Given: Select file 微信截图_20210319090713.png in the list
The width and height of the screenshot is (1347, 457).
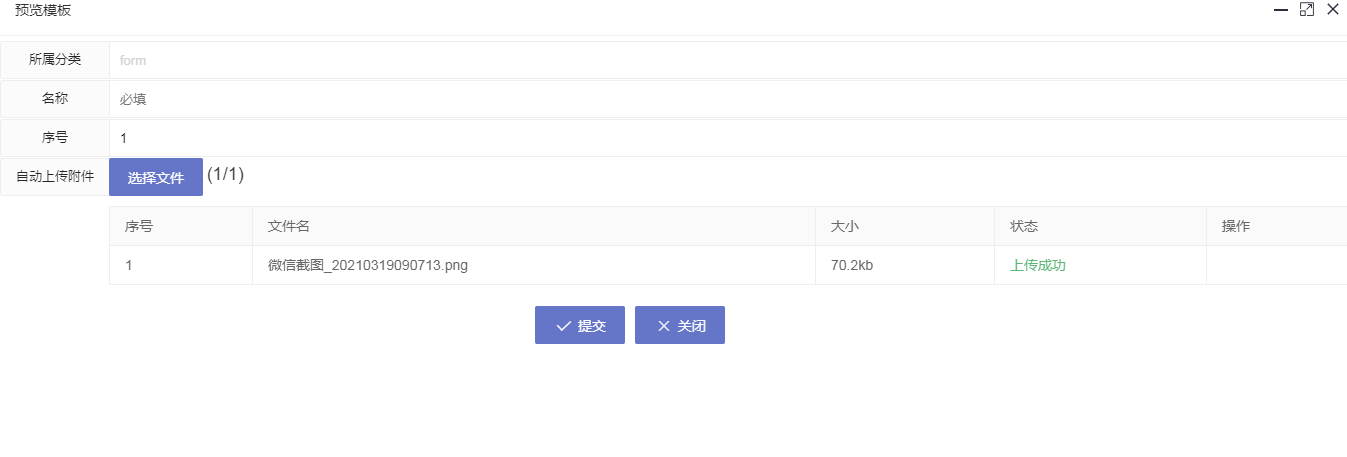Looking at the screenshot, I should click(368, 265).
